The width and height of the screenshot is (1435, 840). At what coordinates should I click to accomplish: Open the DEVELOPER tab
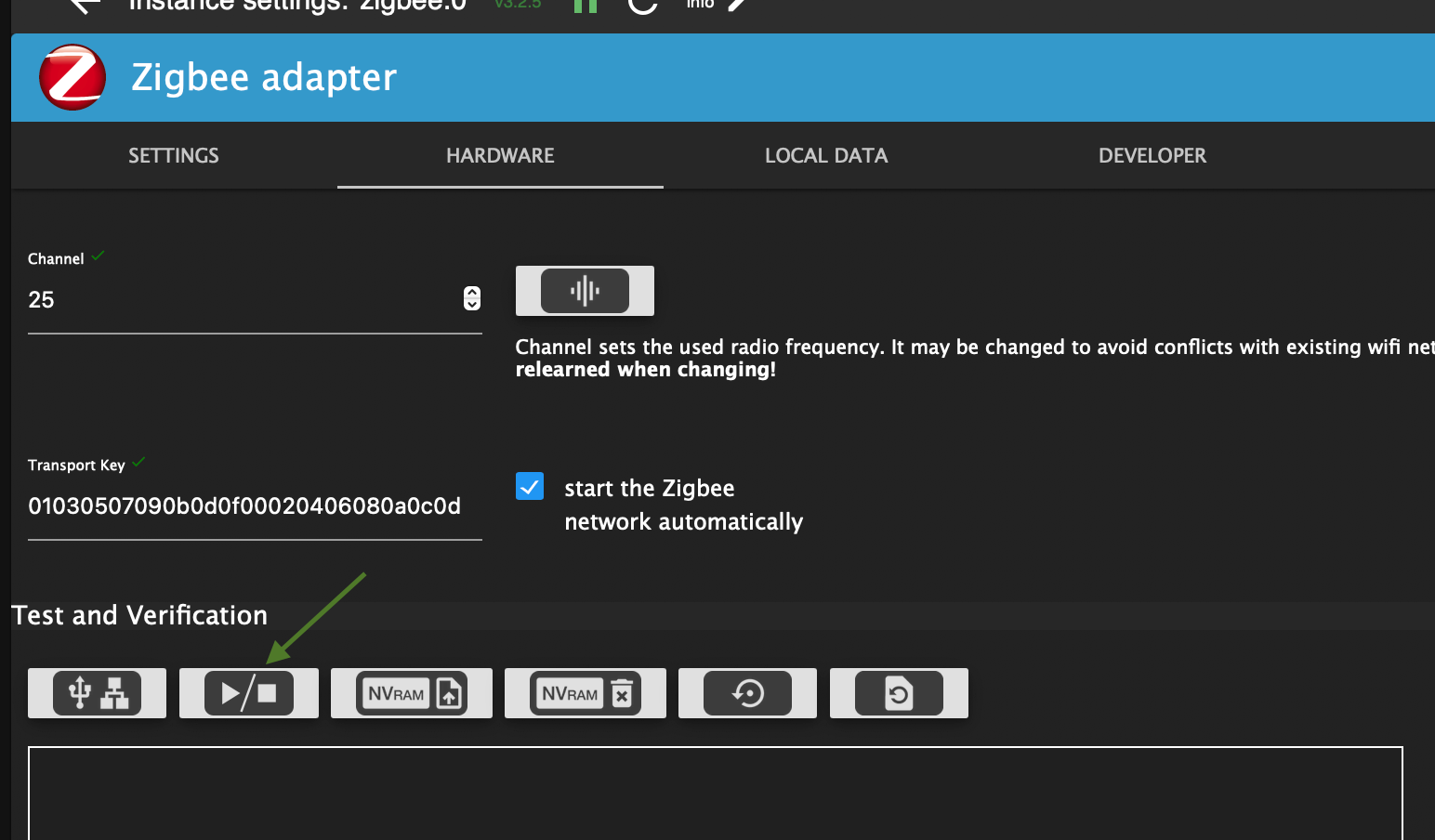click(1152, 155)
